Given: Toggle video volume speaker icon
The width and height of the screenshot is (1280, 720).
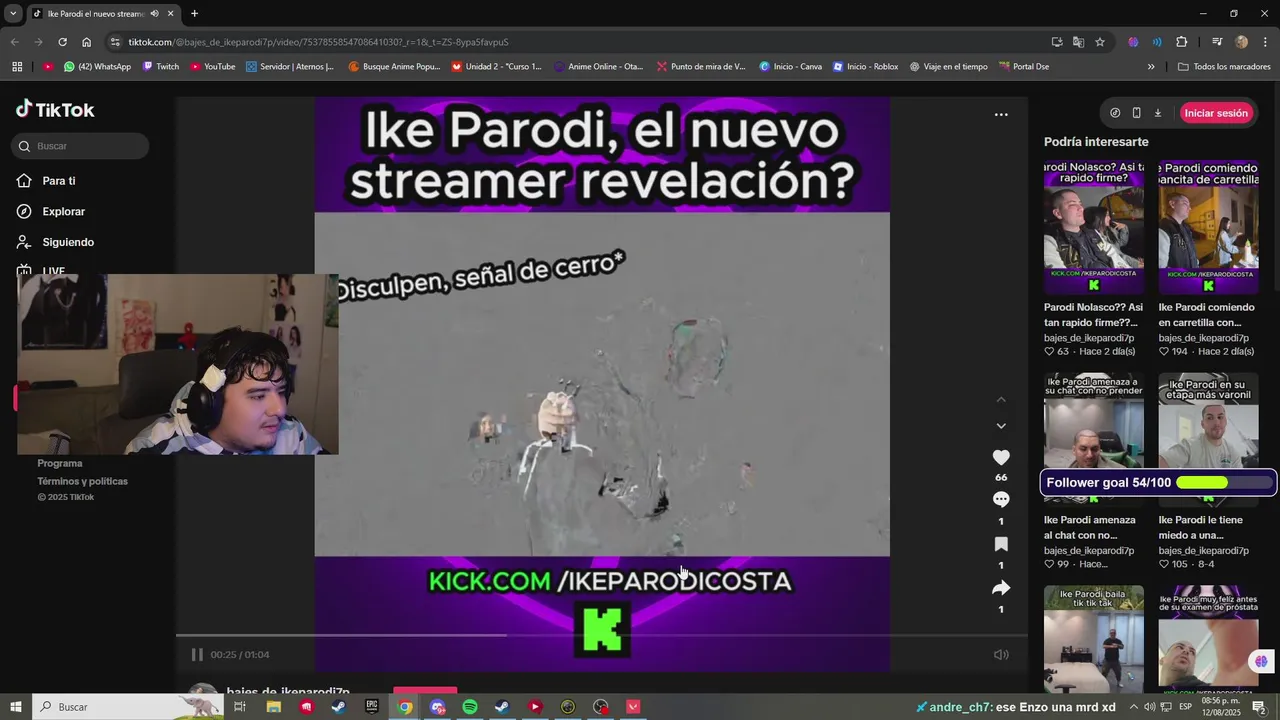Looking at the screenshot, I should pos(1001,655).
